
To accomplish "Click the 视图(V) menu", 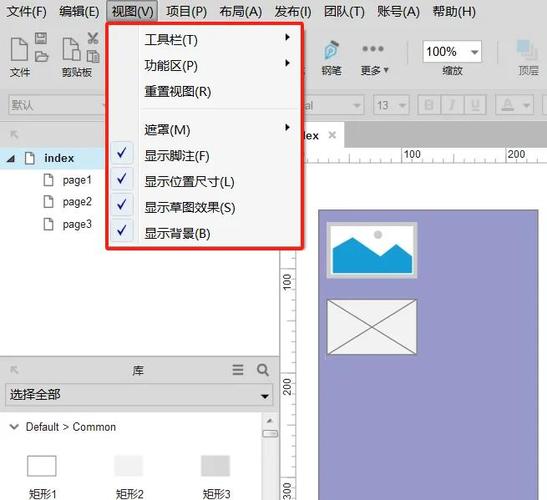I will click(132, 12).
